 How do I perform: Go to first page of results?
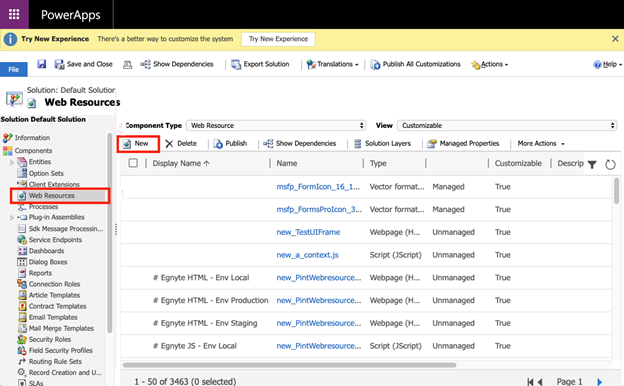530,382
